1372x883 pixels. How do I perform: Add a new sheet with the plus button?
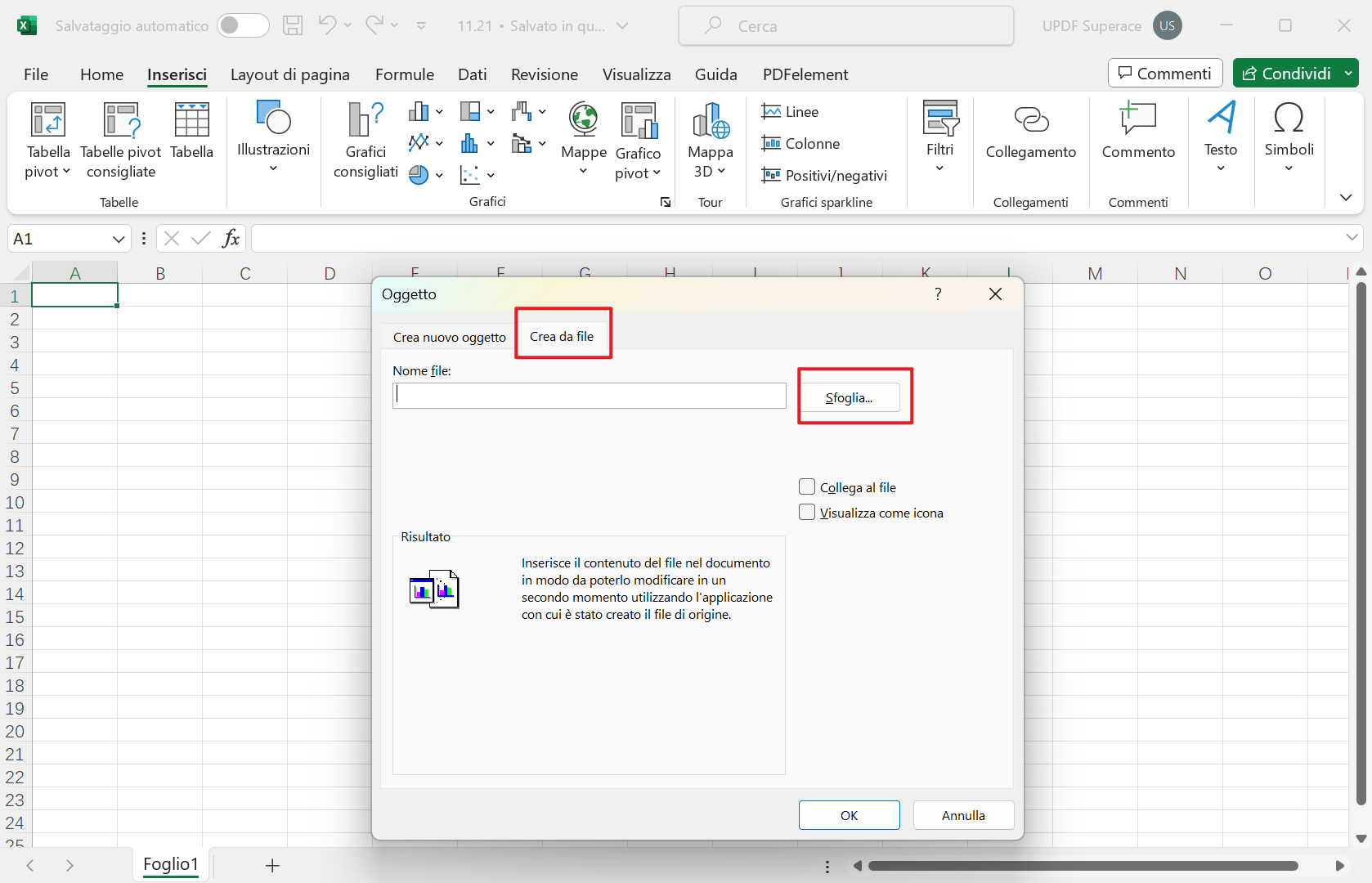pos(272,865)
